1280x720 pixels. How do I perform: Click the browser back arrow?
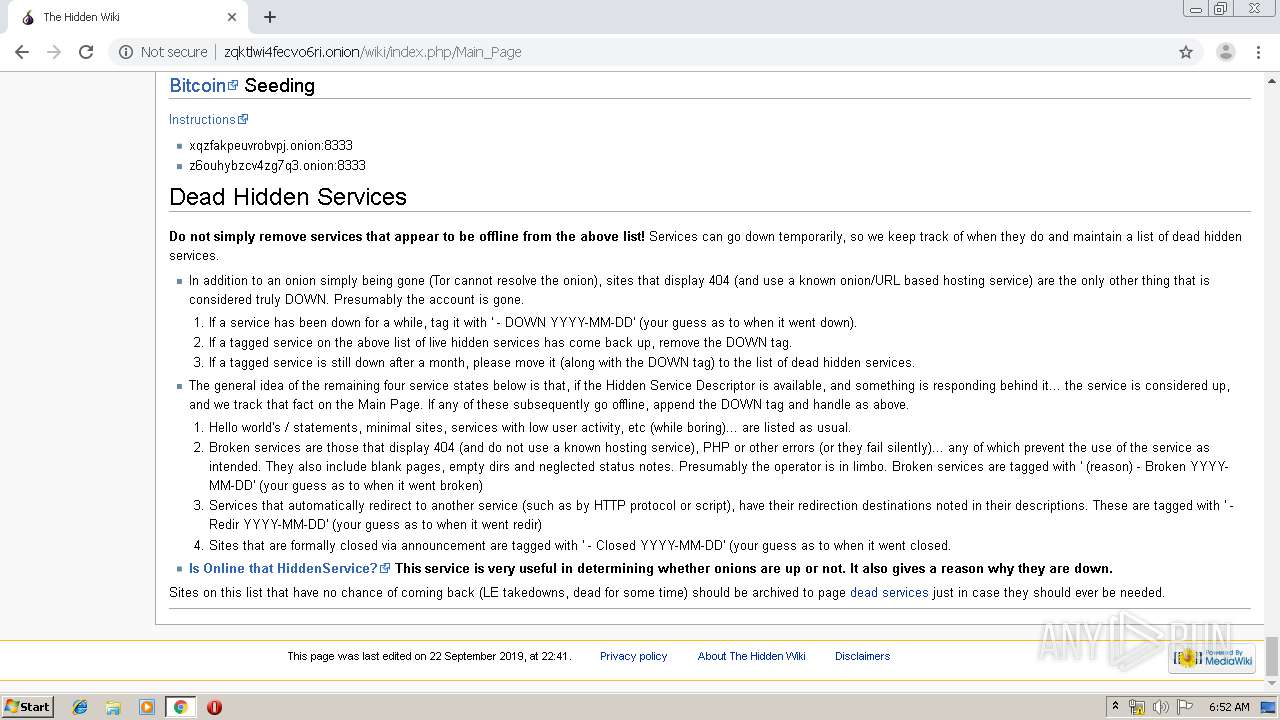point(22,52)
